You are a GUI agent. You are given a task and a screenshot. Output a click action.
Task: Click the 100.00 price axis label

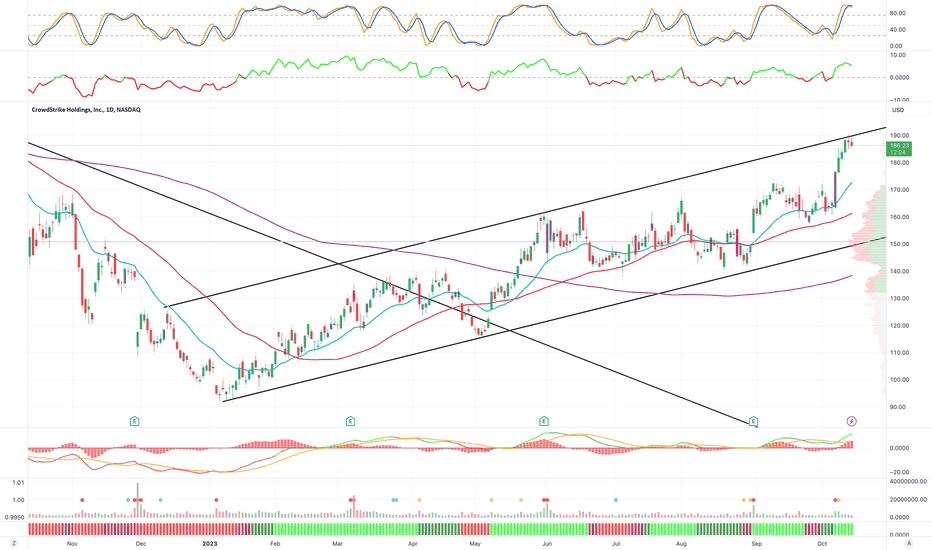click(899, 380)
